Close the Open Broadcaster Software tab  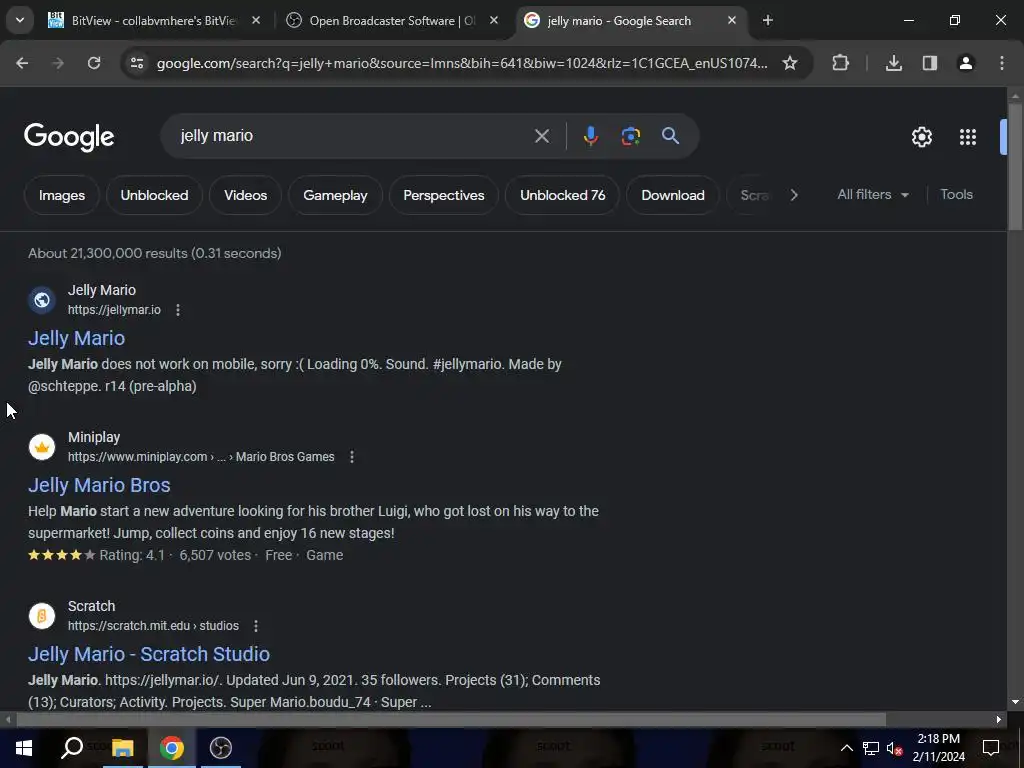point(494,21)
